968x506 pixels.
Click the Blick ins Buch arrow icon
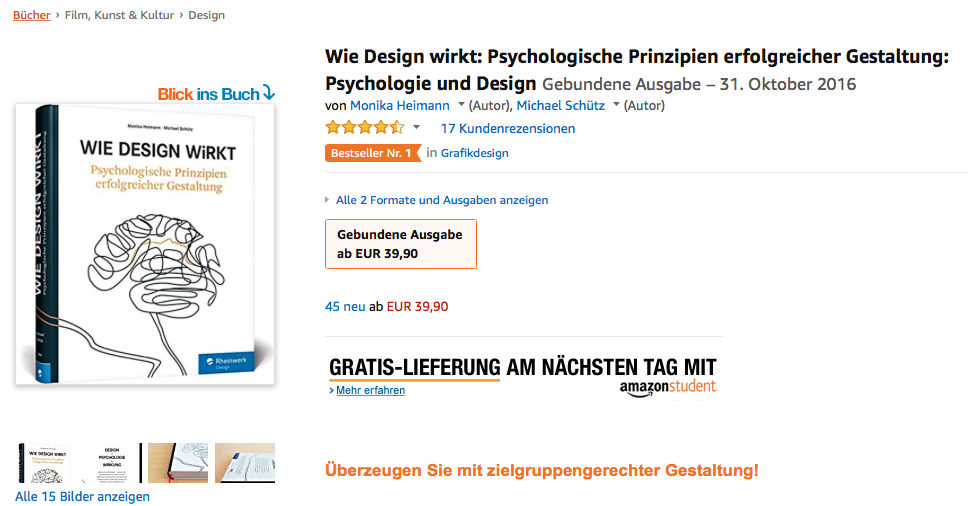(x=269, y=93)
